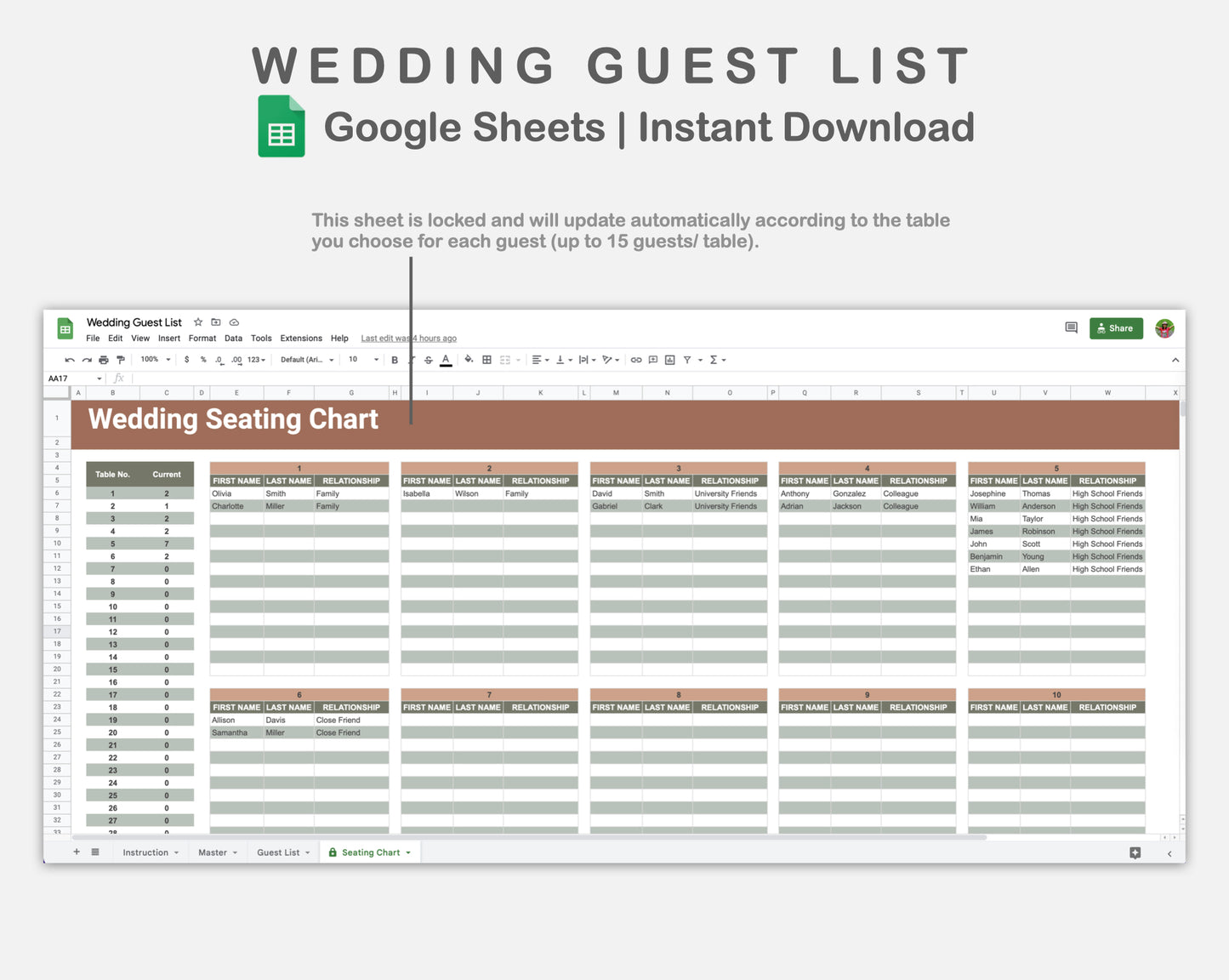1229x980 pixels.
Task: Open the Extensions menu
Action: click(x=300, y=338)
